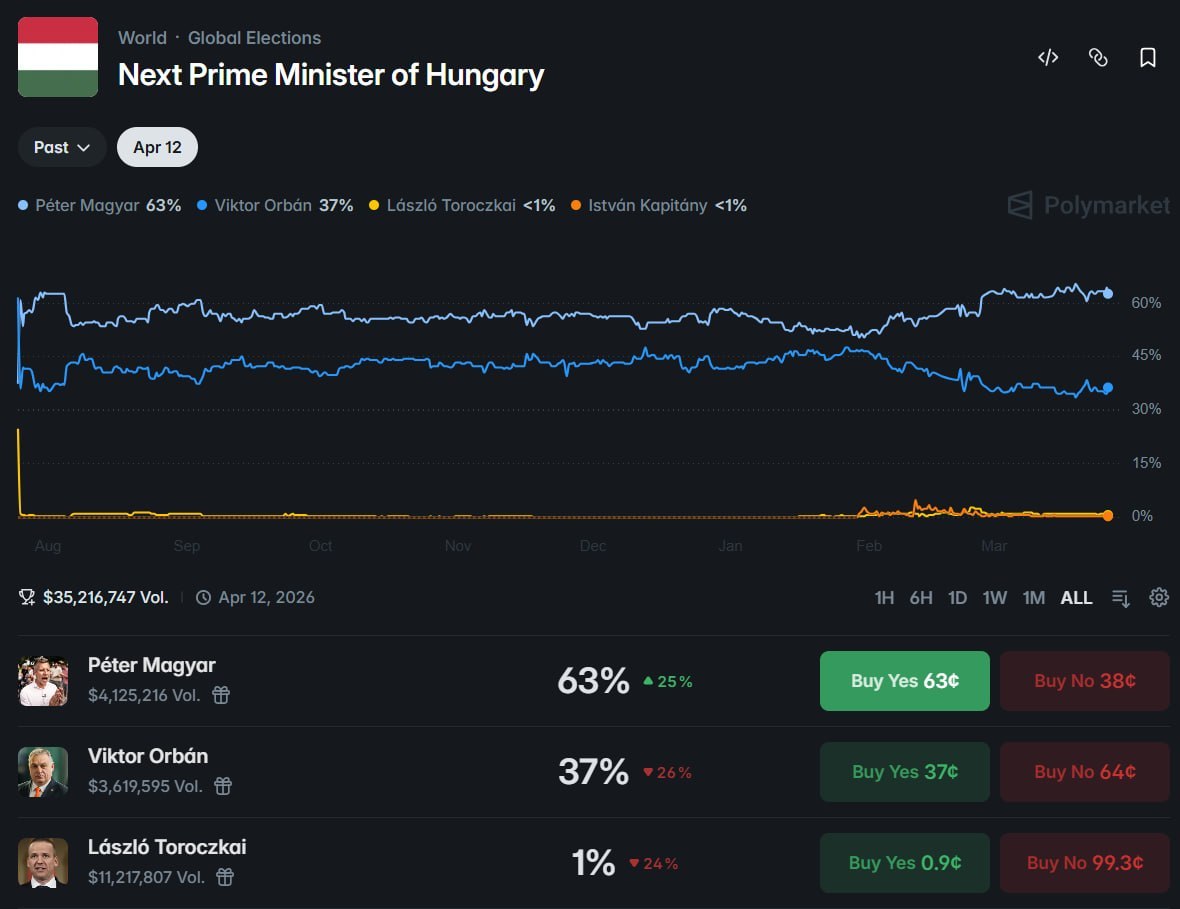Viewport: 1180px width, 909px height.
Task: Buy Yes 0.9¢ for László Toroczkai
Action: click(904, 863)
